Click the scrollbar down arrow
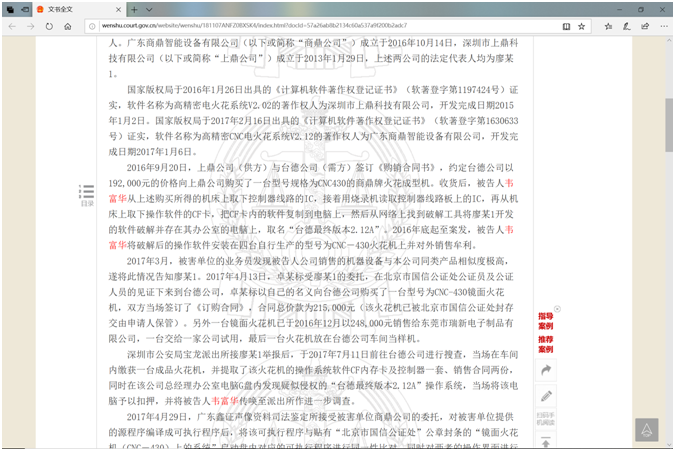Image resolution: width=675 pixels, height=451 pixels. (669, 445)
